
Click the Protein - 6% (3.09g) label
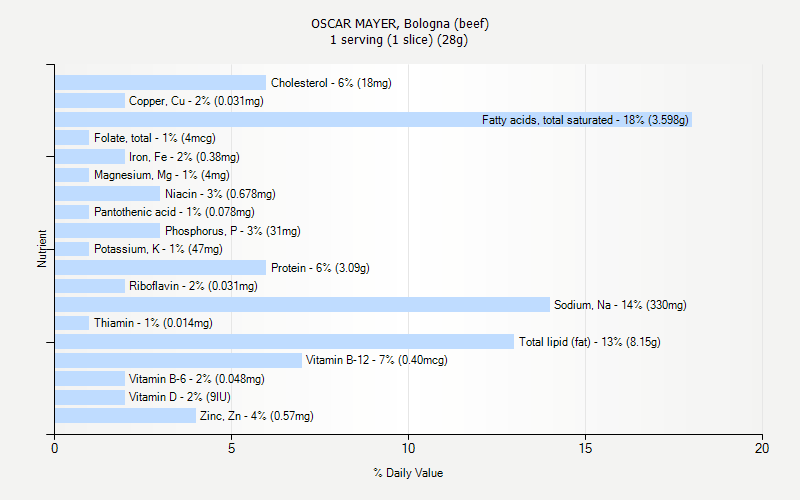(320, 268)
